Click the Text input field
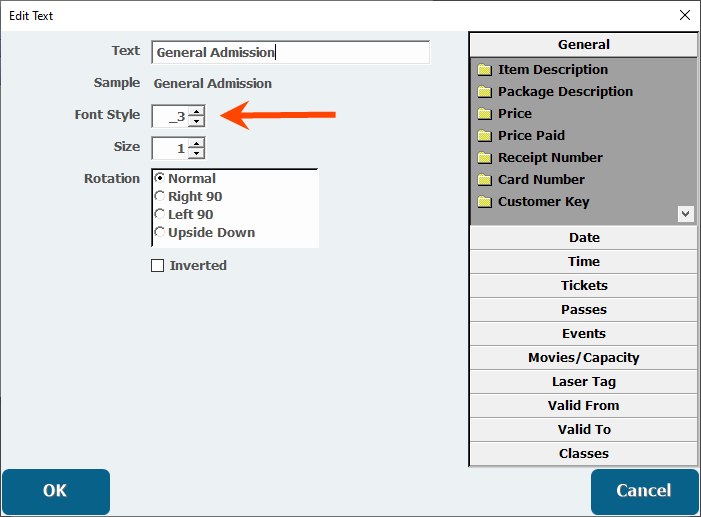This screenshot has width=701, height=517. (x=290, y=53)
